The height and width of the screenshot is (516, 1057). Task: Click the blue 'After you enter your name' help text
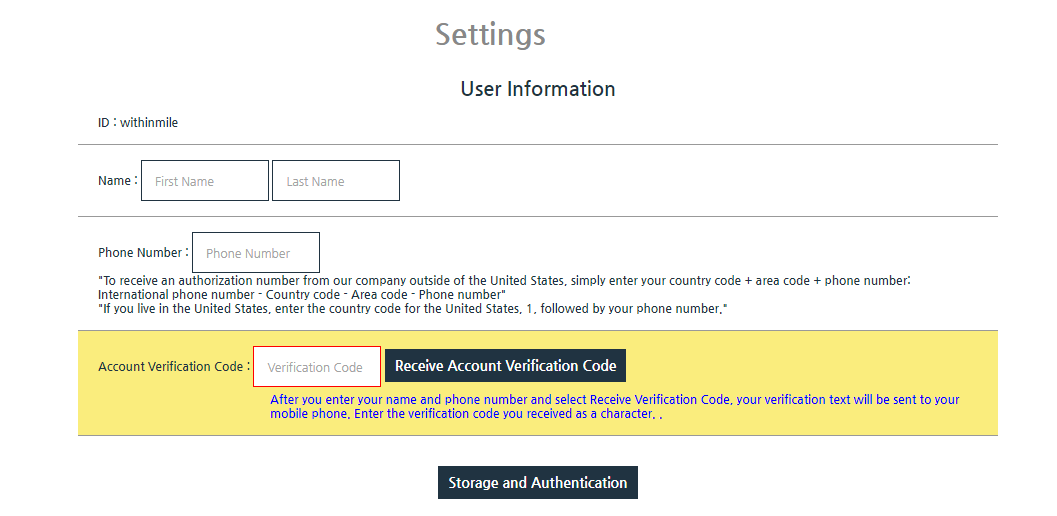click(615, 399)
